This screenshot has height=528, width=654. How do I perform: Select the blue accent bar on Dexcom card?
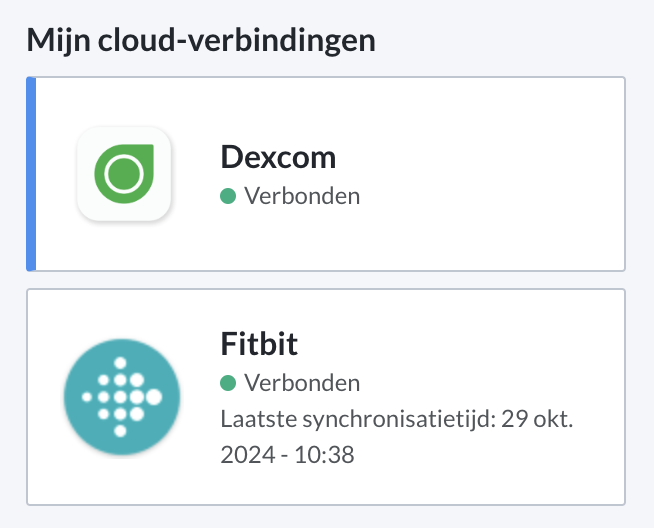31,174
